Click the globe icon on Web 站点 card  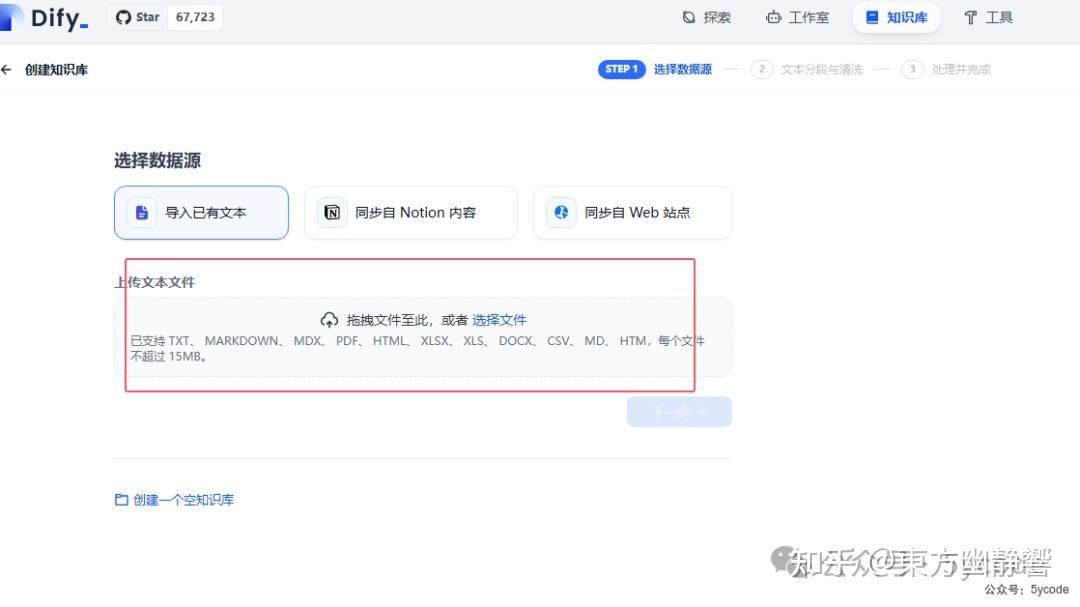tap(560, 212)
